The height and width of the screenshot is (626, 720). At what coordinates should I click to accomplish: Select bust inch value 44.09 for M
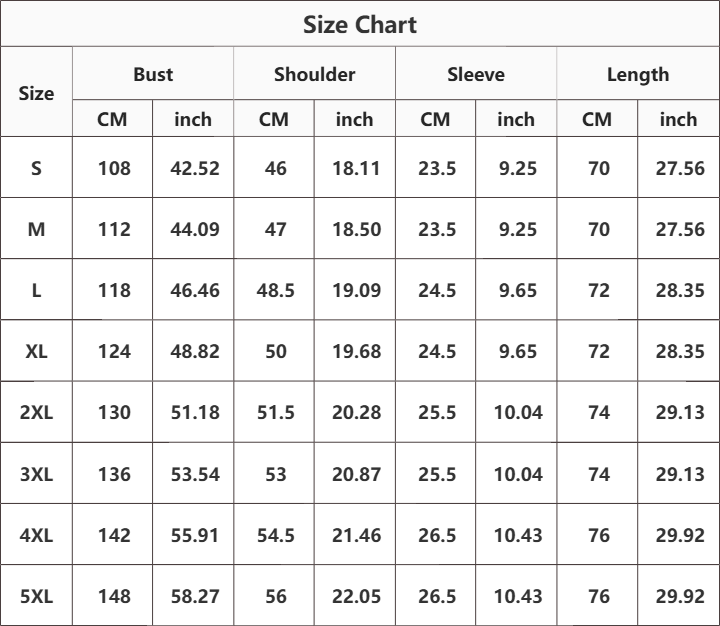[195, 229]
